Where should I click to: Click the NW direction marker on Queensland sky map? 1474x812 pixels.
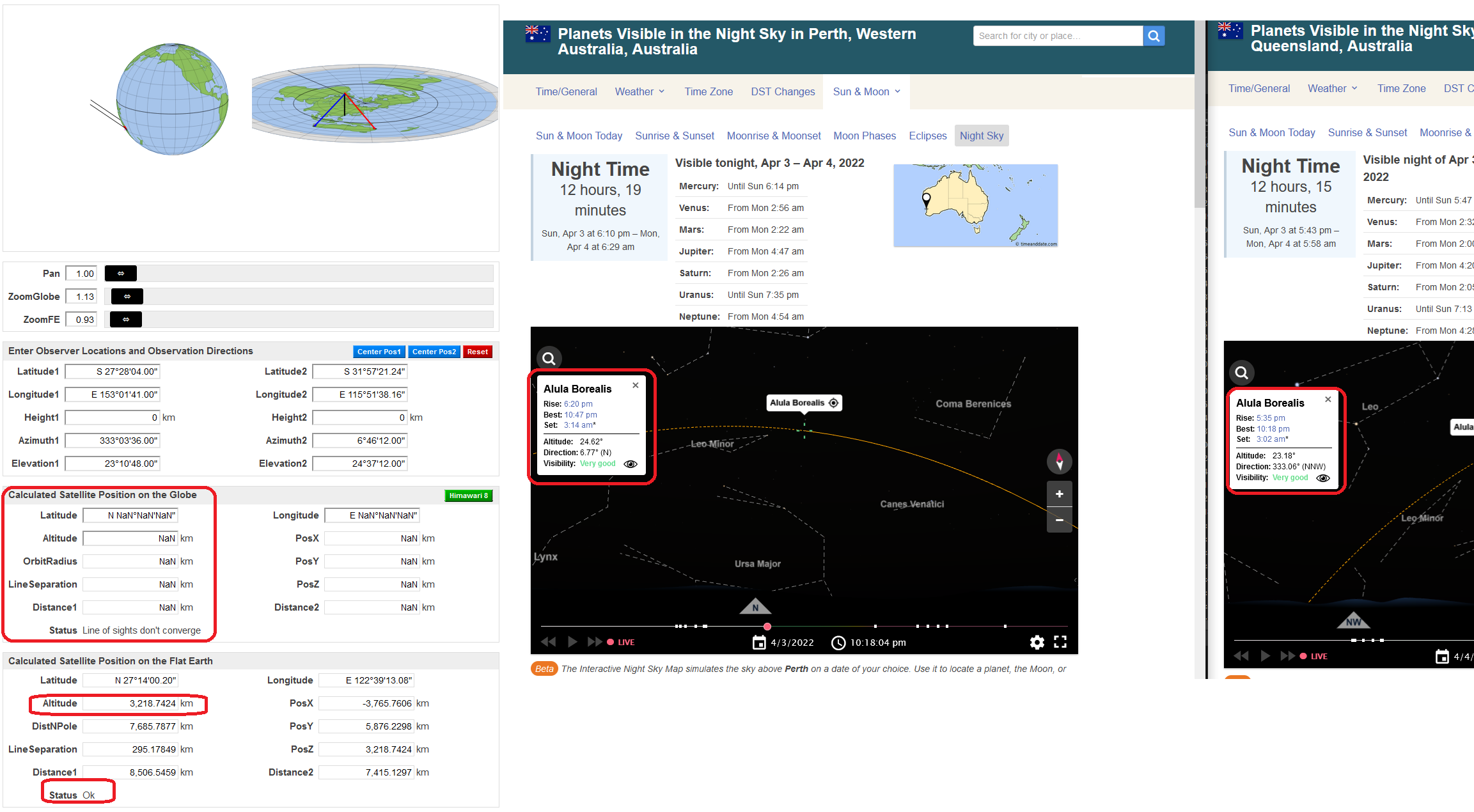click(x=1354, y=621)
